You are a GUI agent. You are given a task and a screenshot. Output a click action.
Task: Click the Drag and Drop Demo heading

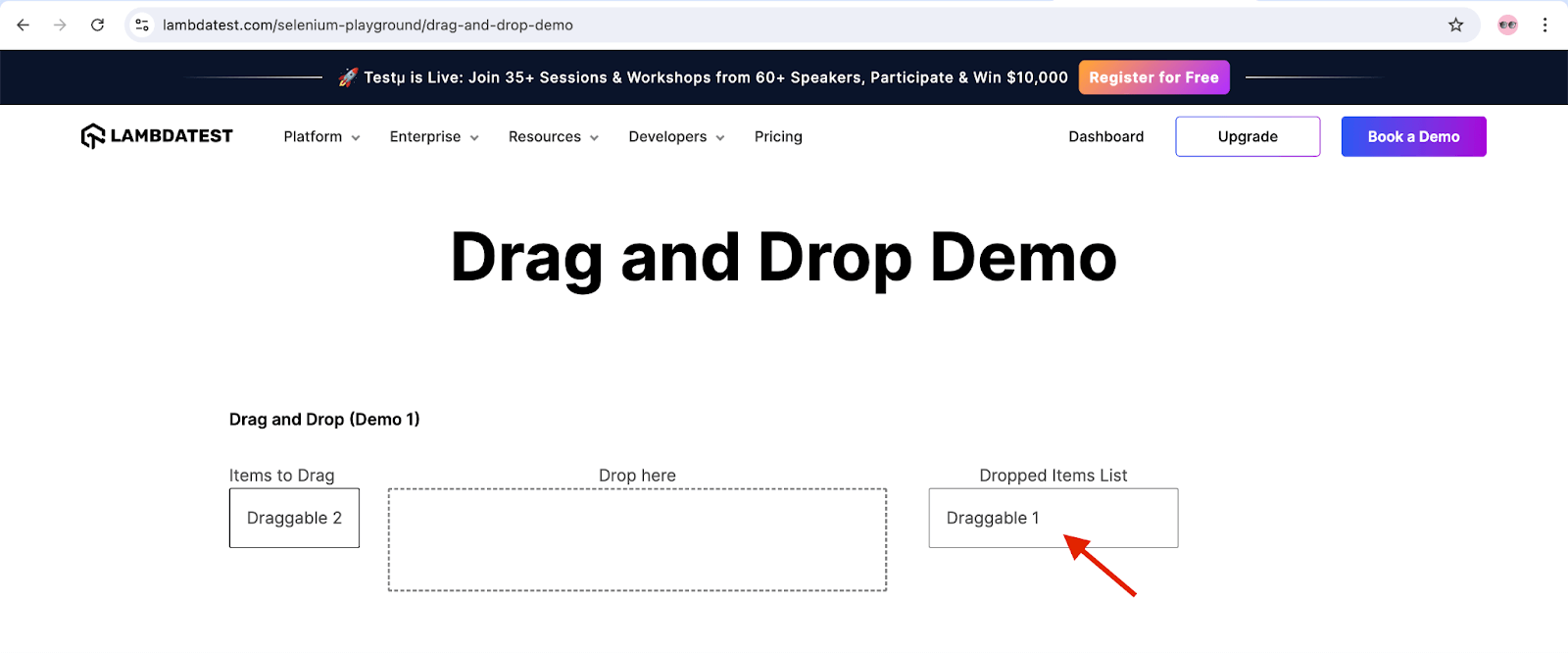(x=783, y=258)
